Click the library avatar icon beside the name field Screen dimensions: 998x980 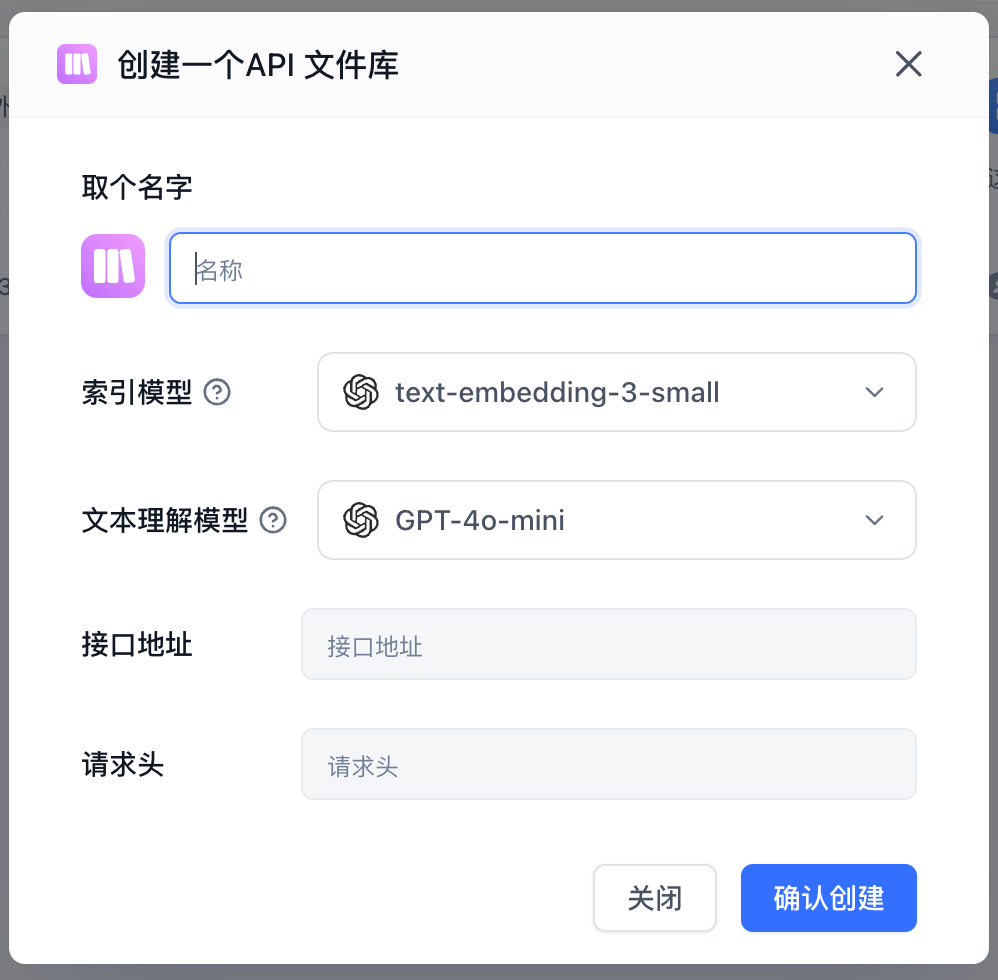pyautogui.click(x=113, y=266)
